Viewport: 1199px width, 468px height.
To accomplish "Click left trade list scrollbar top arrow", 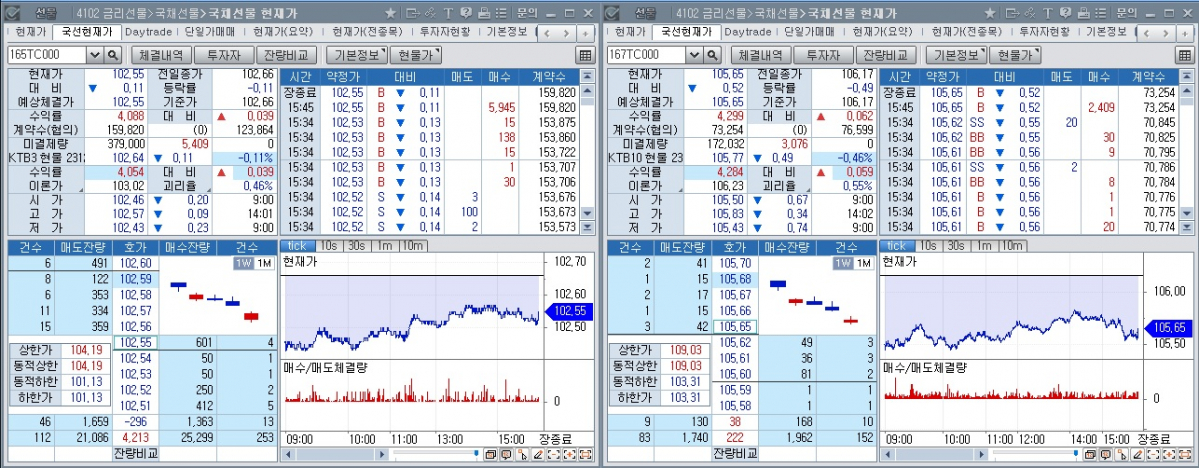I will [587, 76].
